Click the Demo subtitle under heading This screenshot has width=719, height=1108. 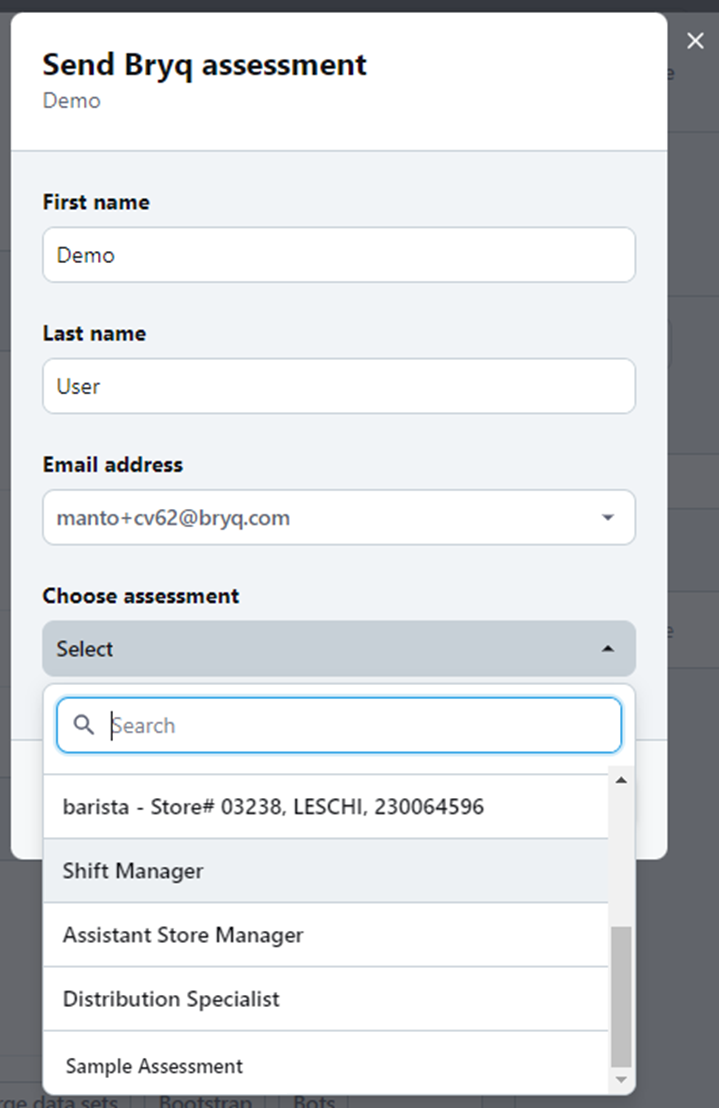(x=71, y=101)
